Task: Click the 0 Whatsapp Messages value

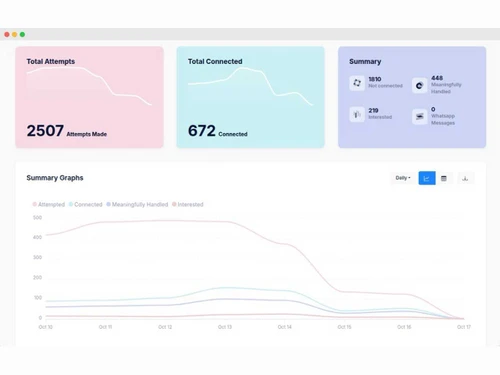Action: 433,109
